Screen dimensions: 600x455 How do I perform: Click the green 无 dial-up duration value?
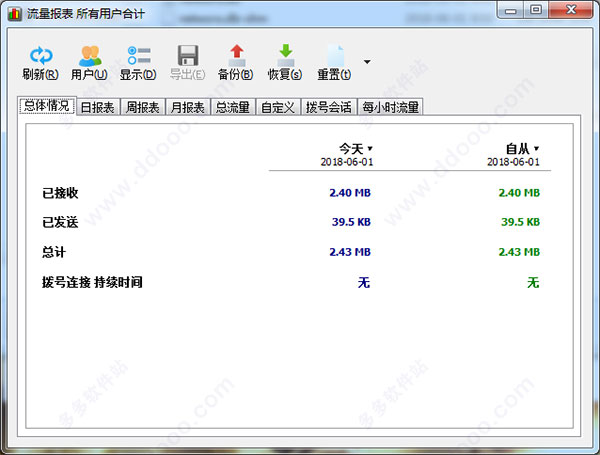pyautogui.click(x=533, y=283)
